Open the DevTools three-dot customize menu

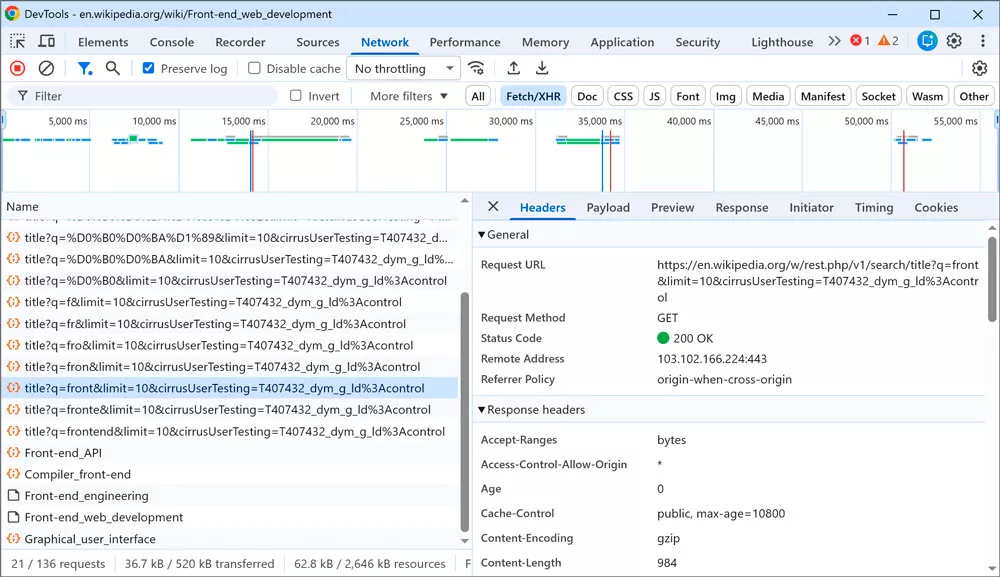pyautogui.click(x=983, y=41)
